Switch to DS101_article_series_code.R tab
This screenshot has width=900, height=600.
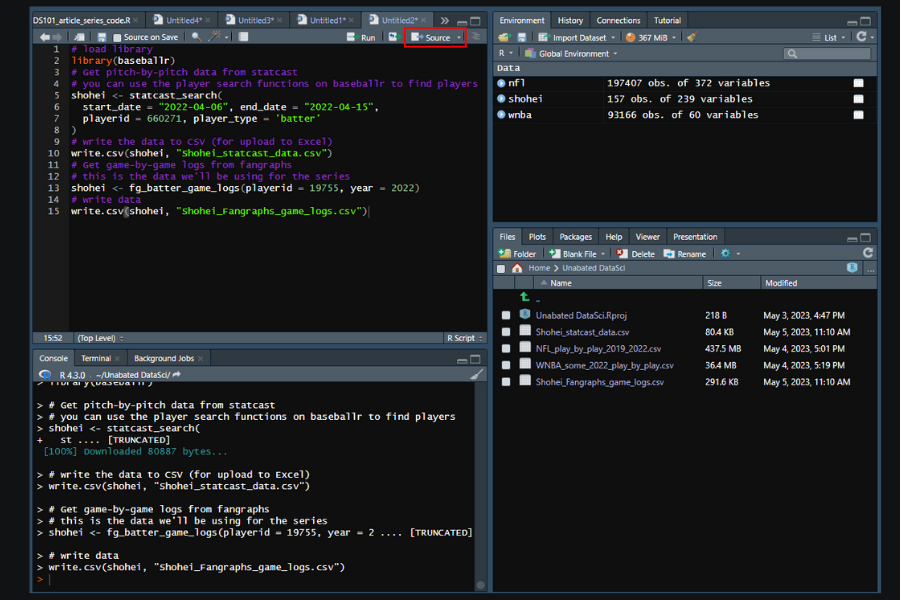coord(82,20)
